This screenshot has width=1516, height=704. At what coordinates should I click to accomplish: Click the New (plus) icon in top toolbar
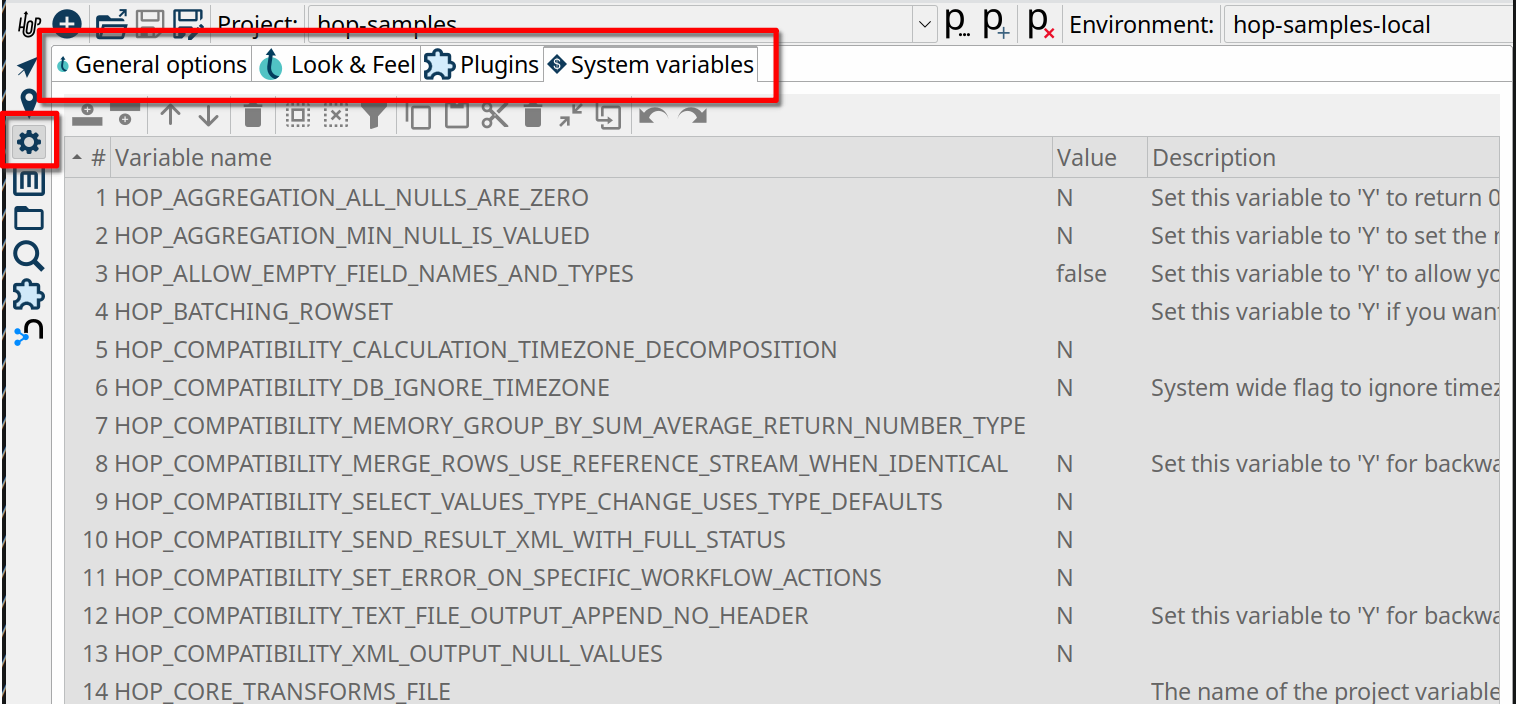pos(66,23)
